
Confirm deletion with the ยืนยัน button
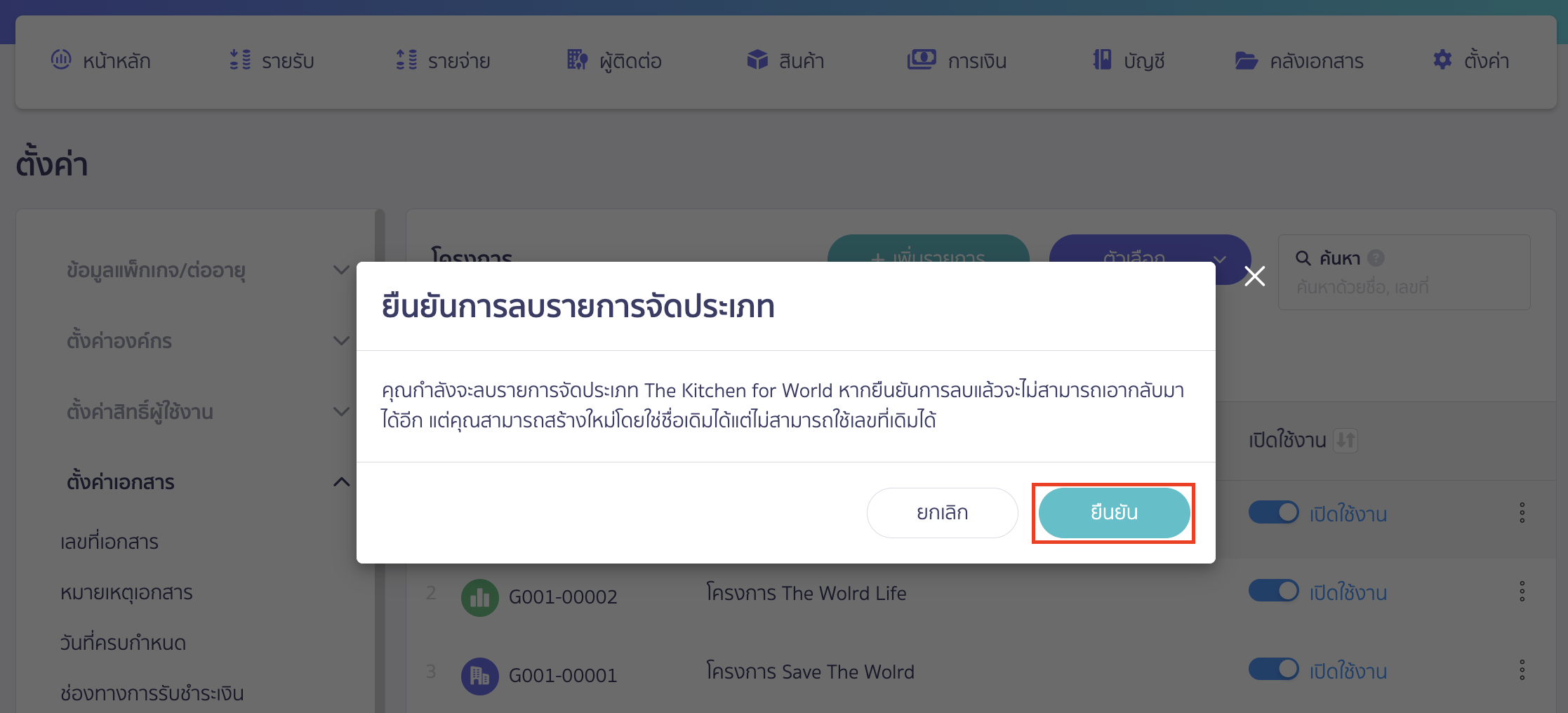(1113, 512)
